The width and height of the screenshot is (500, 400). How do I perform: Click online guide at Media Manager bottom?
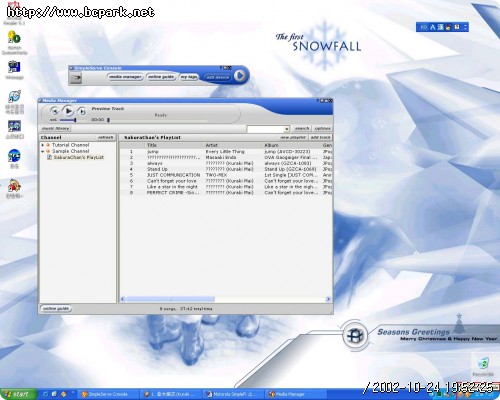(56, 309)
